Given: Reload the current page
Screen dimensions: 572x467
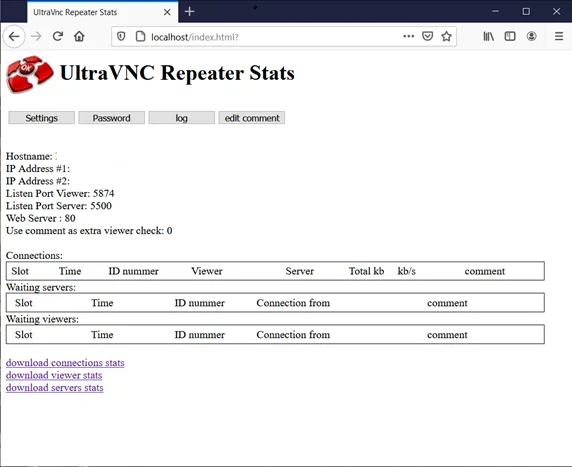Looking at the screenshot, I should coord(58,36).
